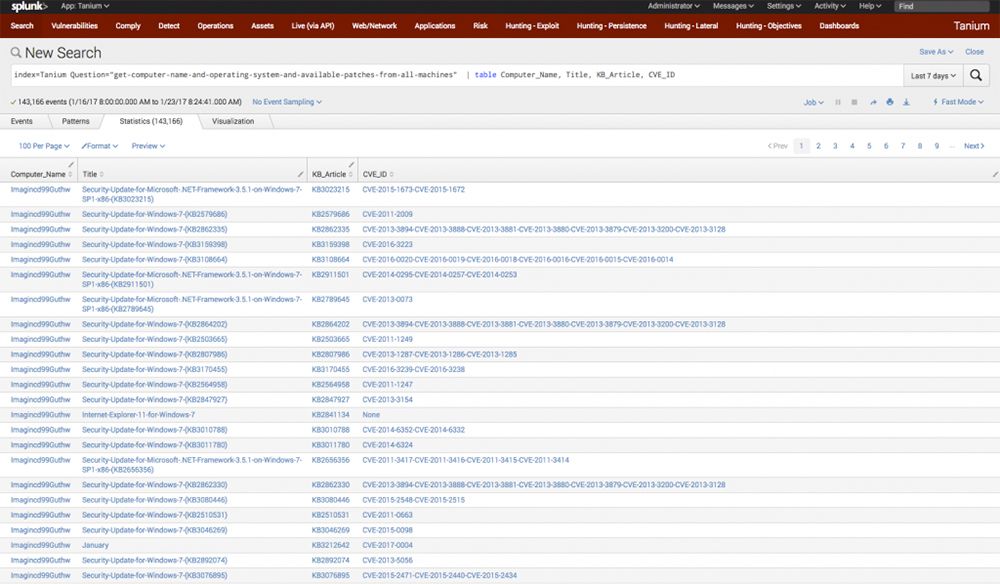
Task: Open the Save As dropdown
Action: (936, 52)
